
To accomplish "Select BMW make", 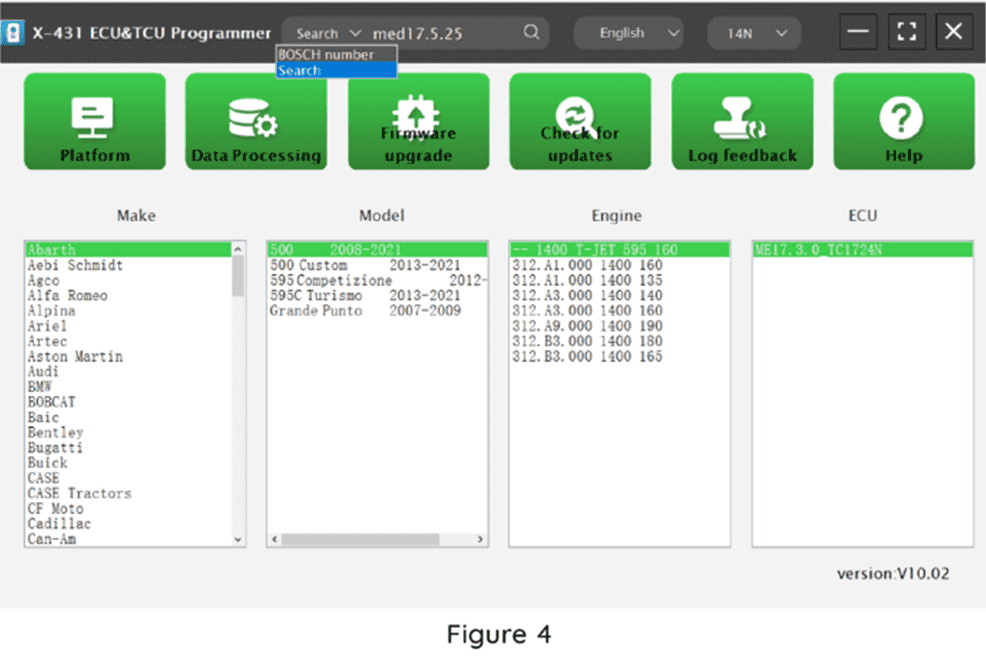I will pos(128,387).
